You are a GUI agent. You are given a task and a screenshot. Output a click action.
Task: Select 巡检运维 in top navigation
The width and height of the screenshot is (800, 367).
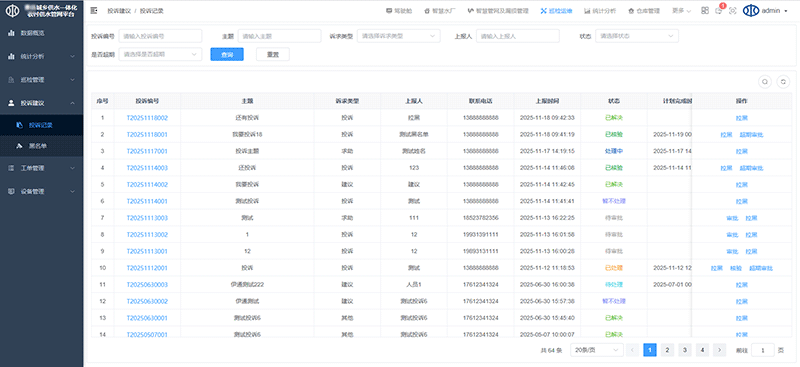(557, 11)
